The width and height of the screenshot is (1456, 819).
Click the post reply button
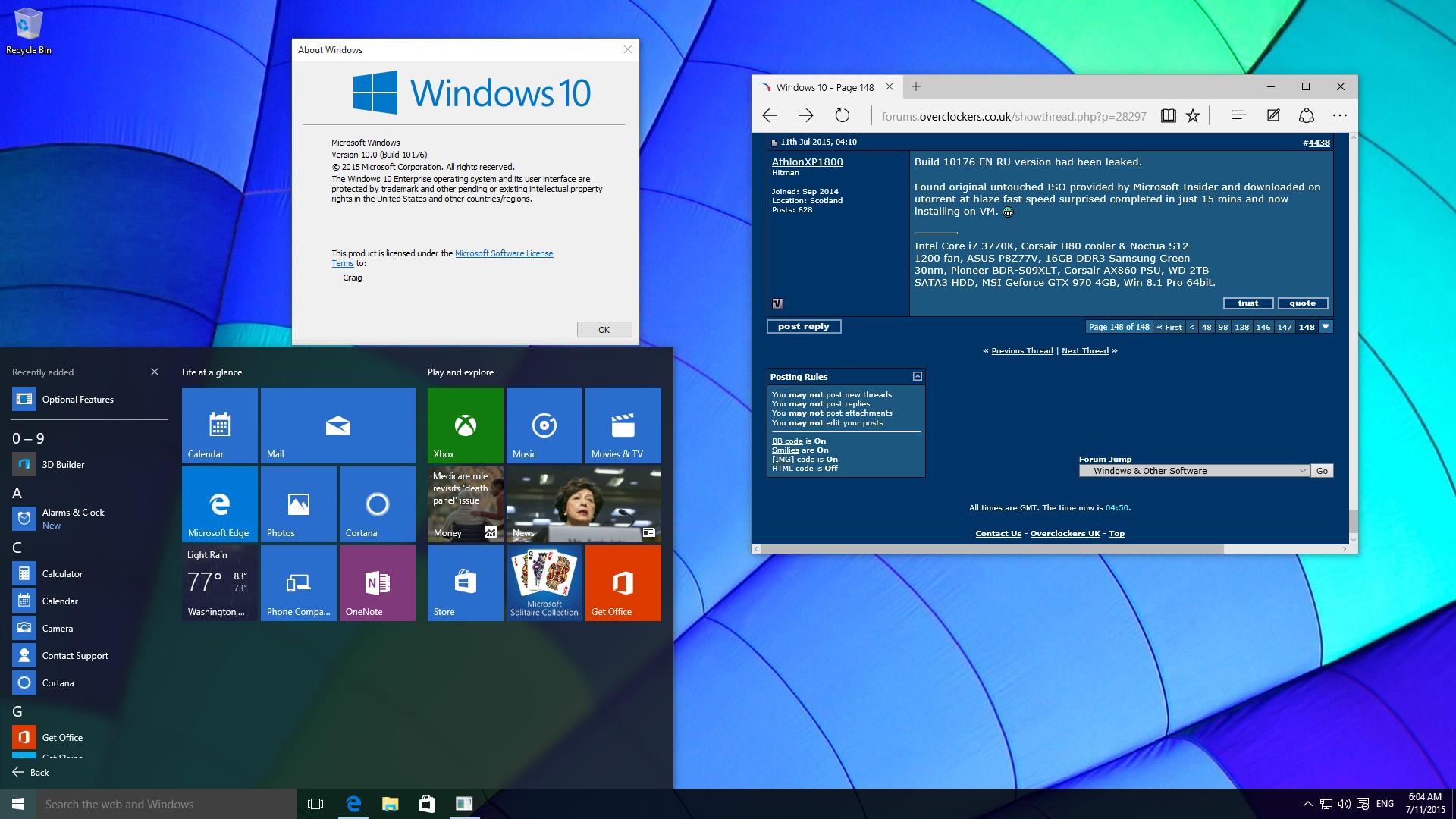[803, 326]
